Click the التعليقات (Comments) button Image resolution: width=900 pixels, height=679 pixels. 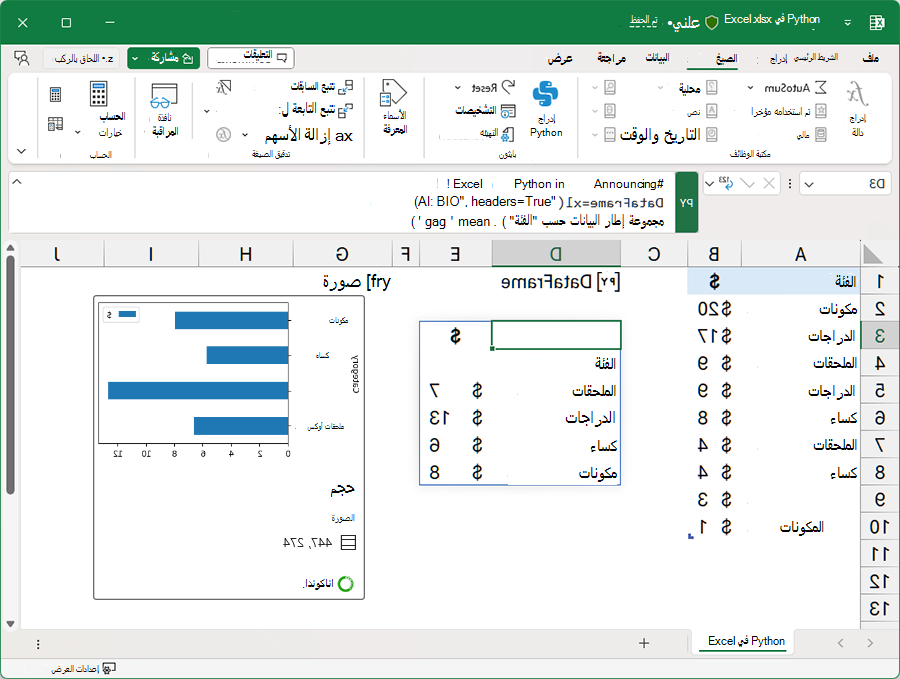coord(251,57)
